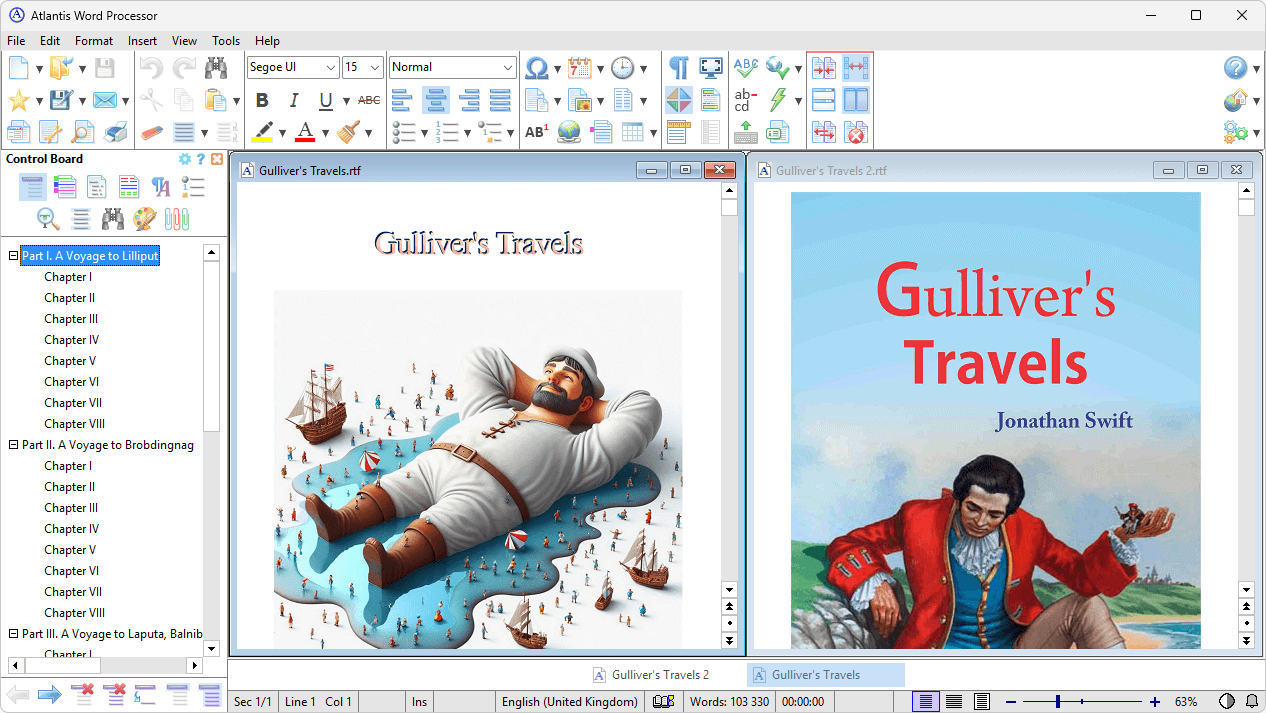Image resolution: width=1266 pixels, height=713 pixels.
Task: Click the Words: 103 330 counter
Action: click(x=730, y=702)
